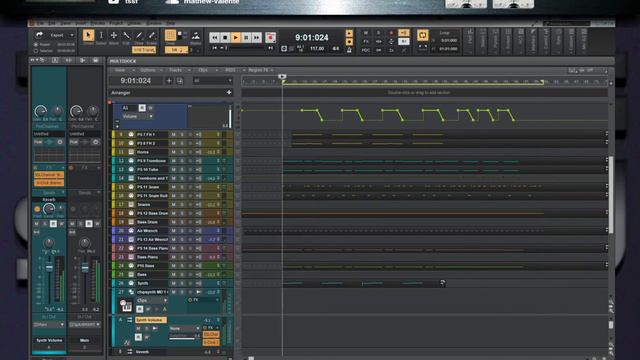Click the Synth Volume bus name label
Screen dimensions: 640x360
[x=150, y=320]
